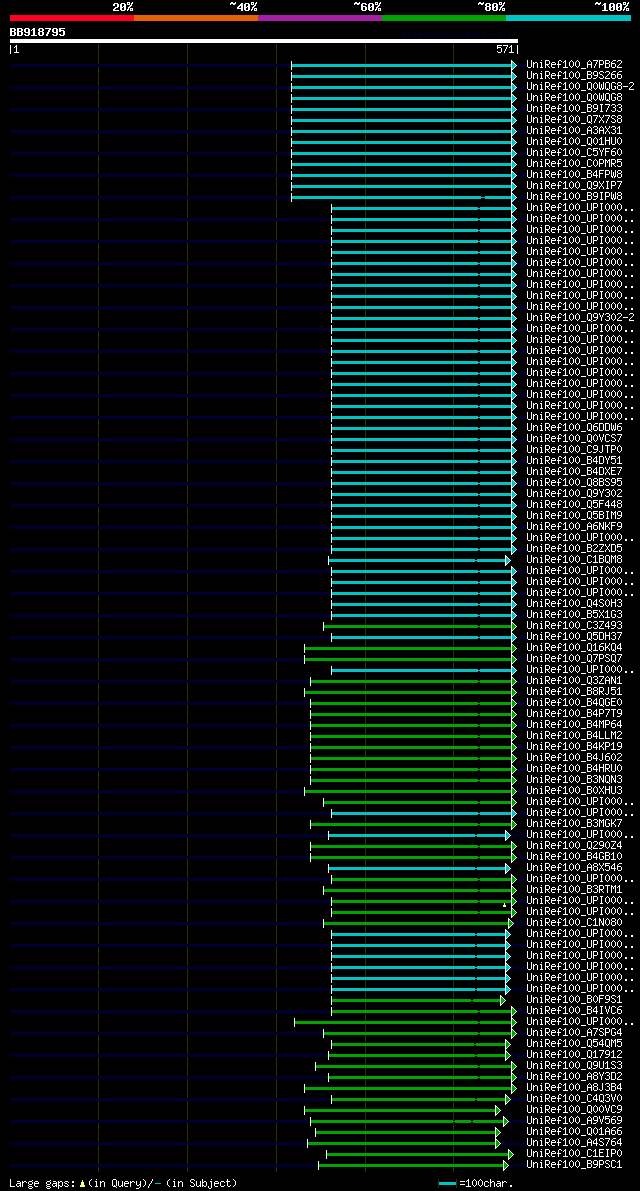Click UniRef100_B3RTM1 hit label

coord(574,889)
